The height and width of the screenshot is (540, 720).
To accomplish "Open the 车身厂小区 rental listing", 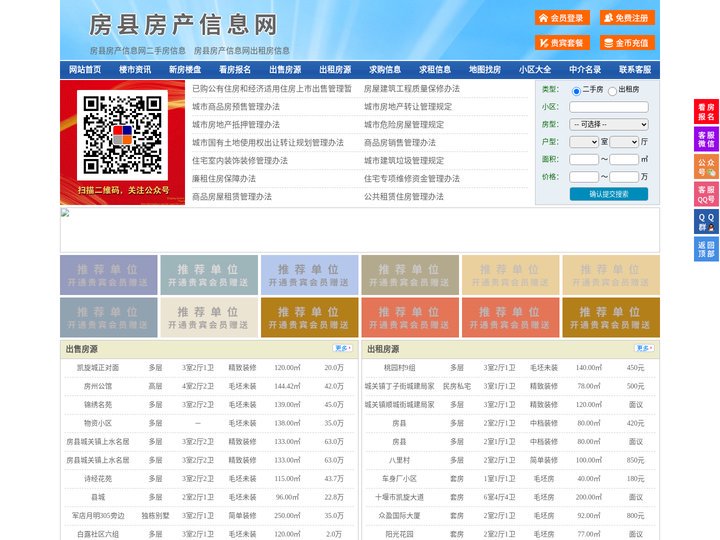I will tap(399, 478).
